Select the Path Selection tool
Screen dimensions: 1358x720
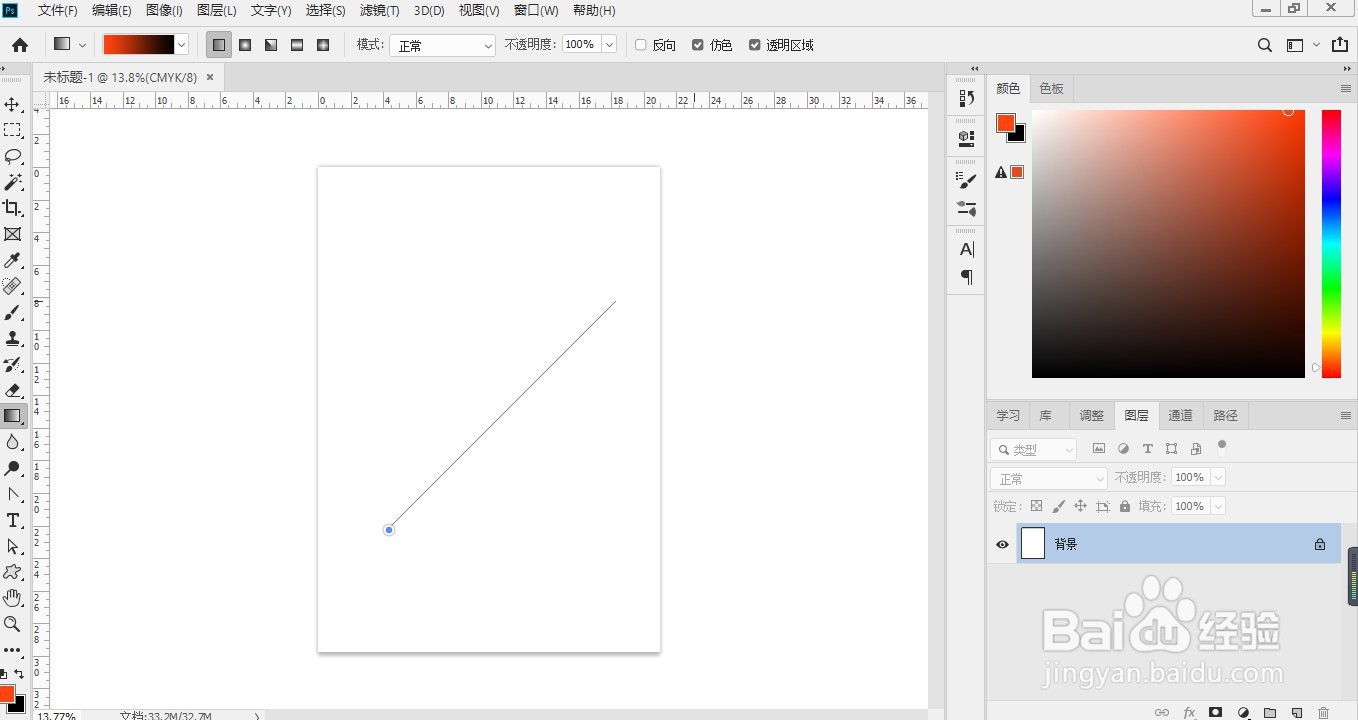(13, 546)
